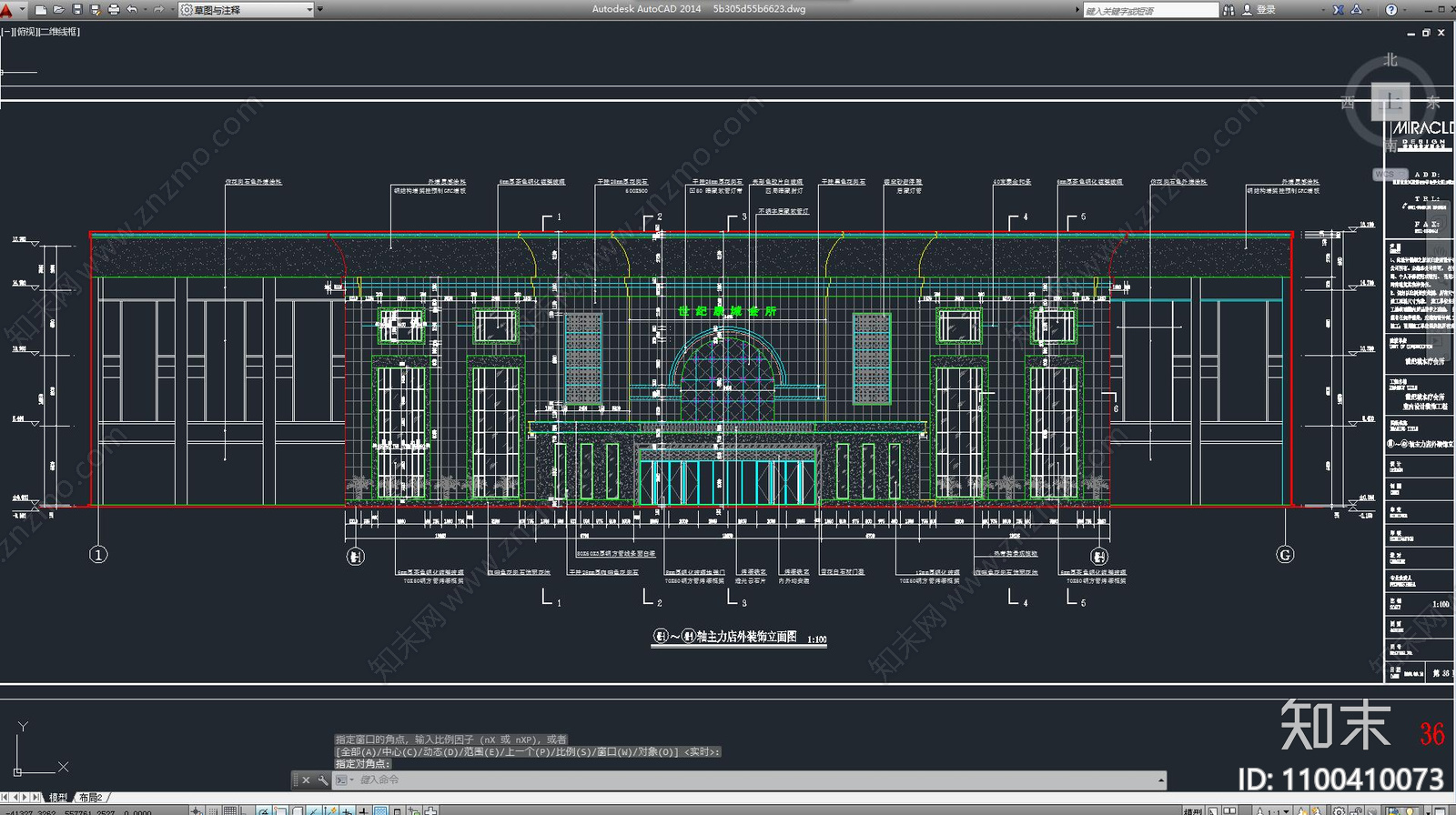Save the drawing with the floppy icon

coord(76,9)
